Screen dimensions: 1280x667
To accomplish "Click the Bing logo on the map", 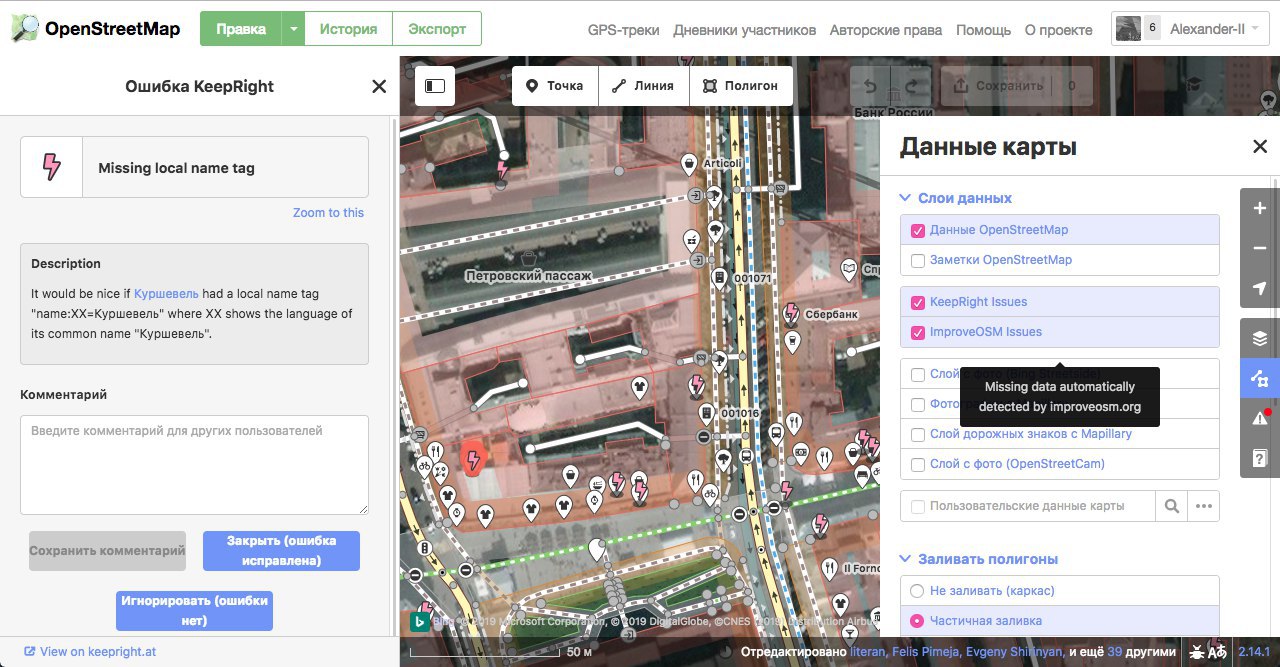I will tap(421, 621).
